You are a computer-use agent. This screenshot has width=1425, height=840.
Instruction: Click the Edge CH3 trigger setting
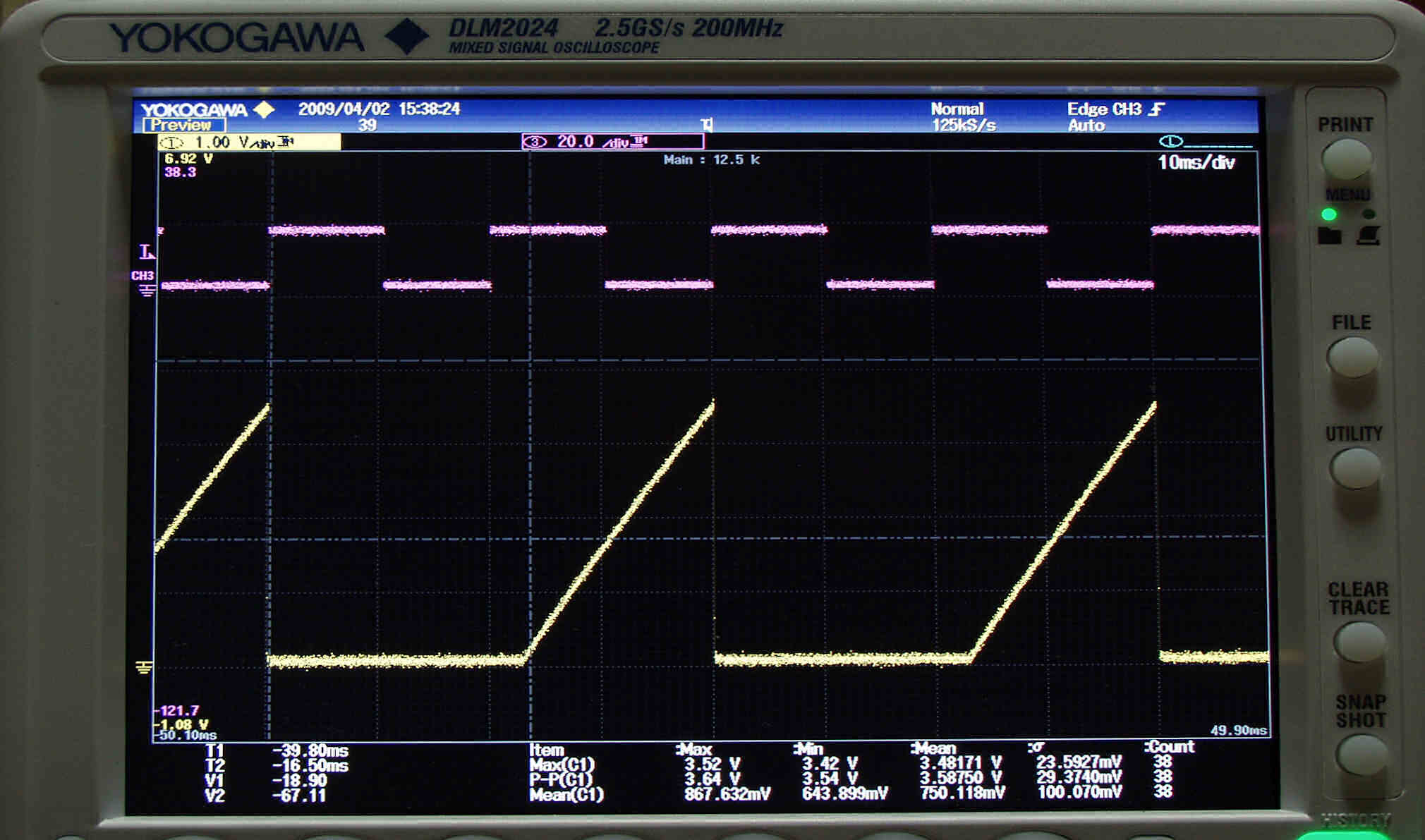click(x=1115, y=109)
